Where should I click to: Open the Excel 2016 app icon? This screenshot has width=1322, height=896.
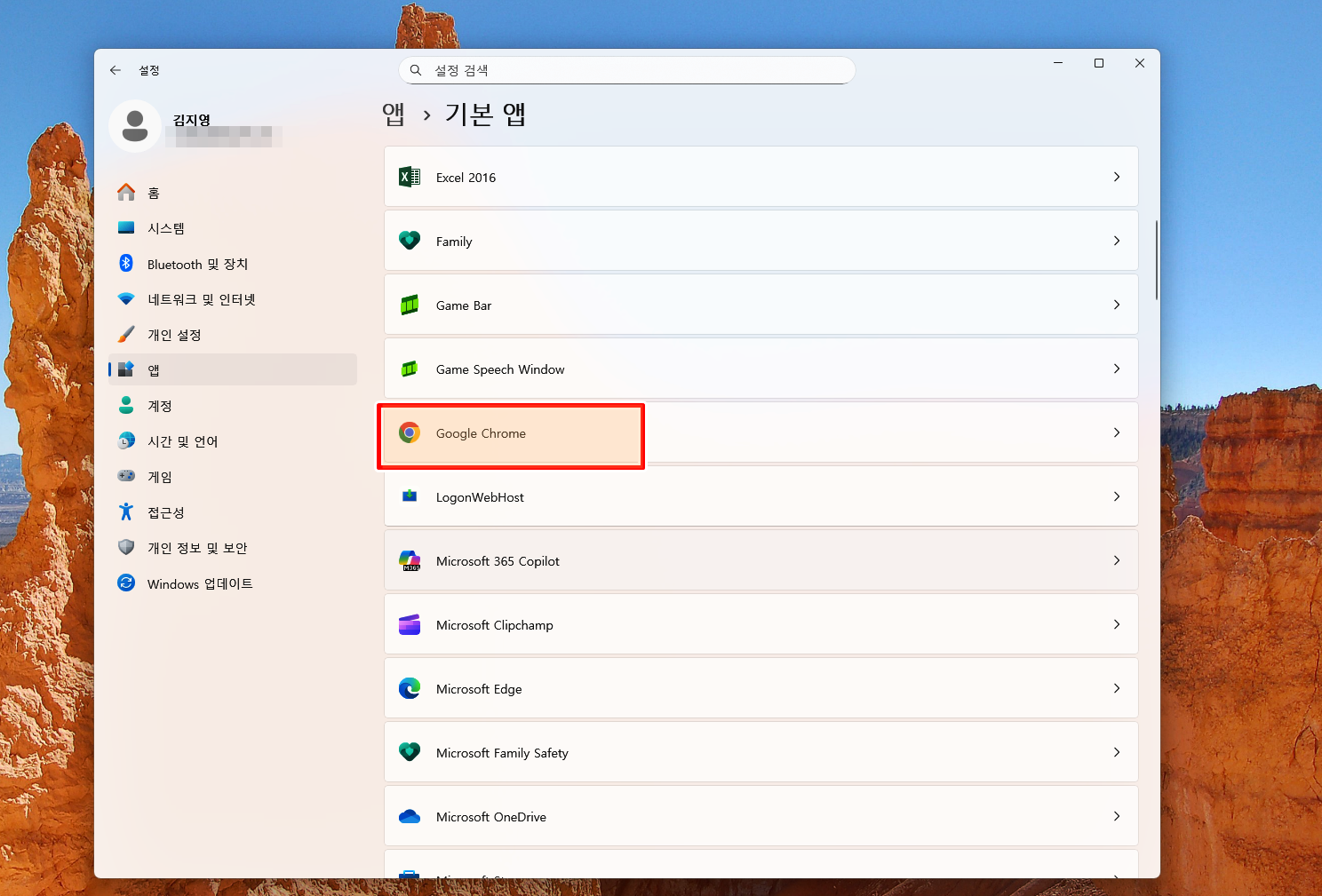[410, 177]
